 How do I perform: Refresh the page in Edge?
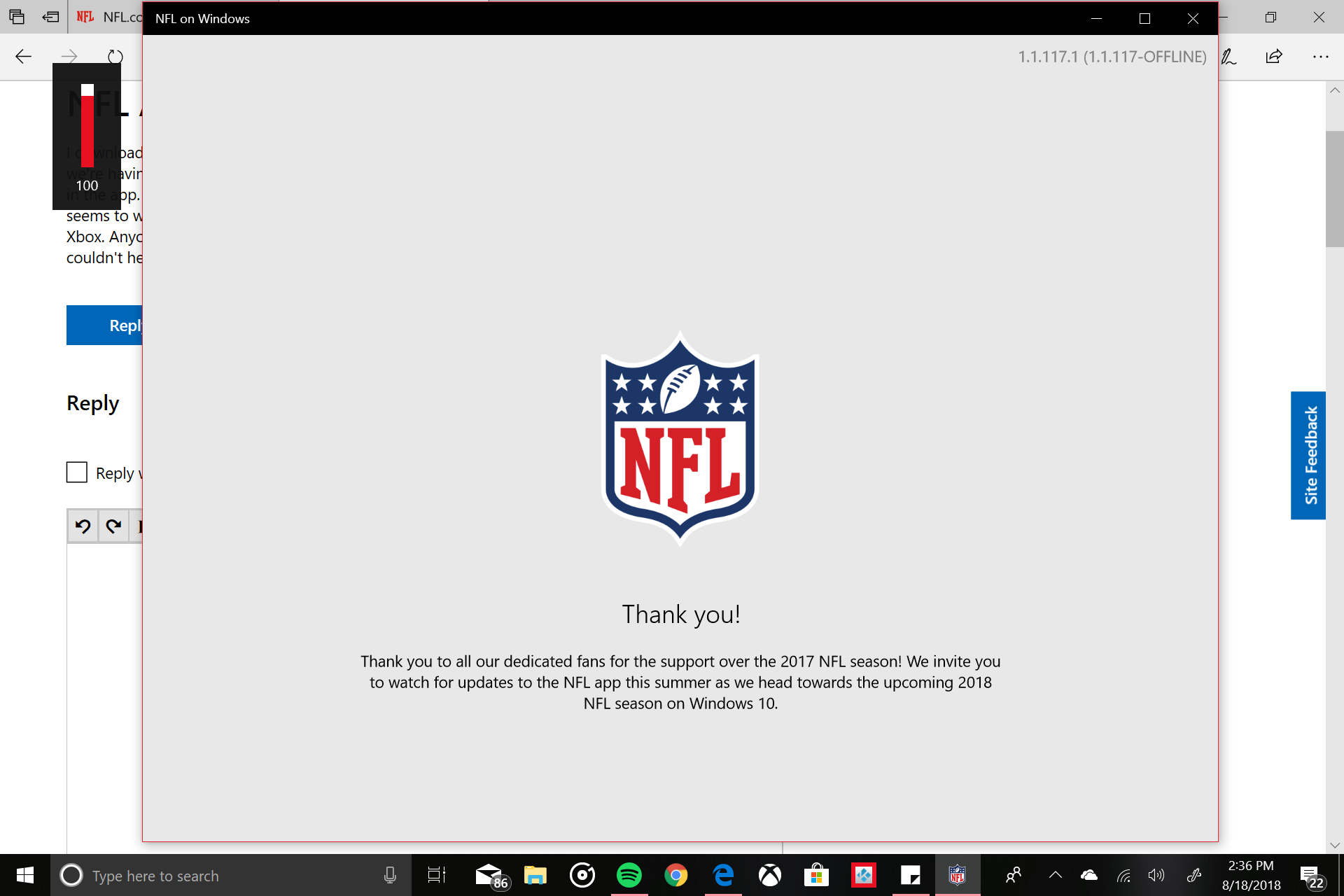coord(115,57)
